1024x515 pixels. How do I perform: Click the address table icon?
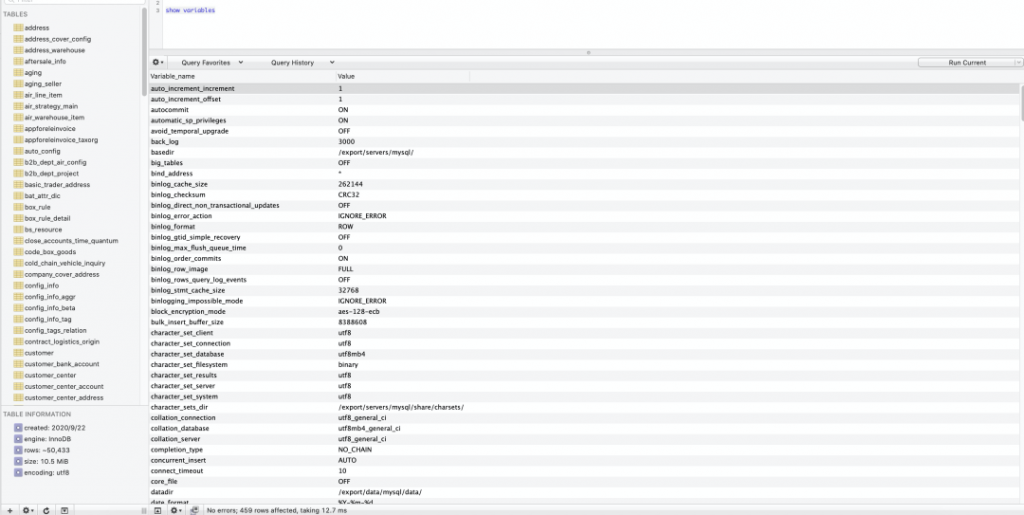(18, 28)
